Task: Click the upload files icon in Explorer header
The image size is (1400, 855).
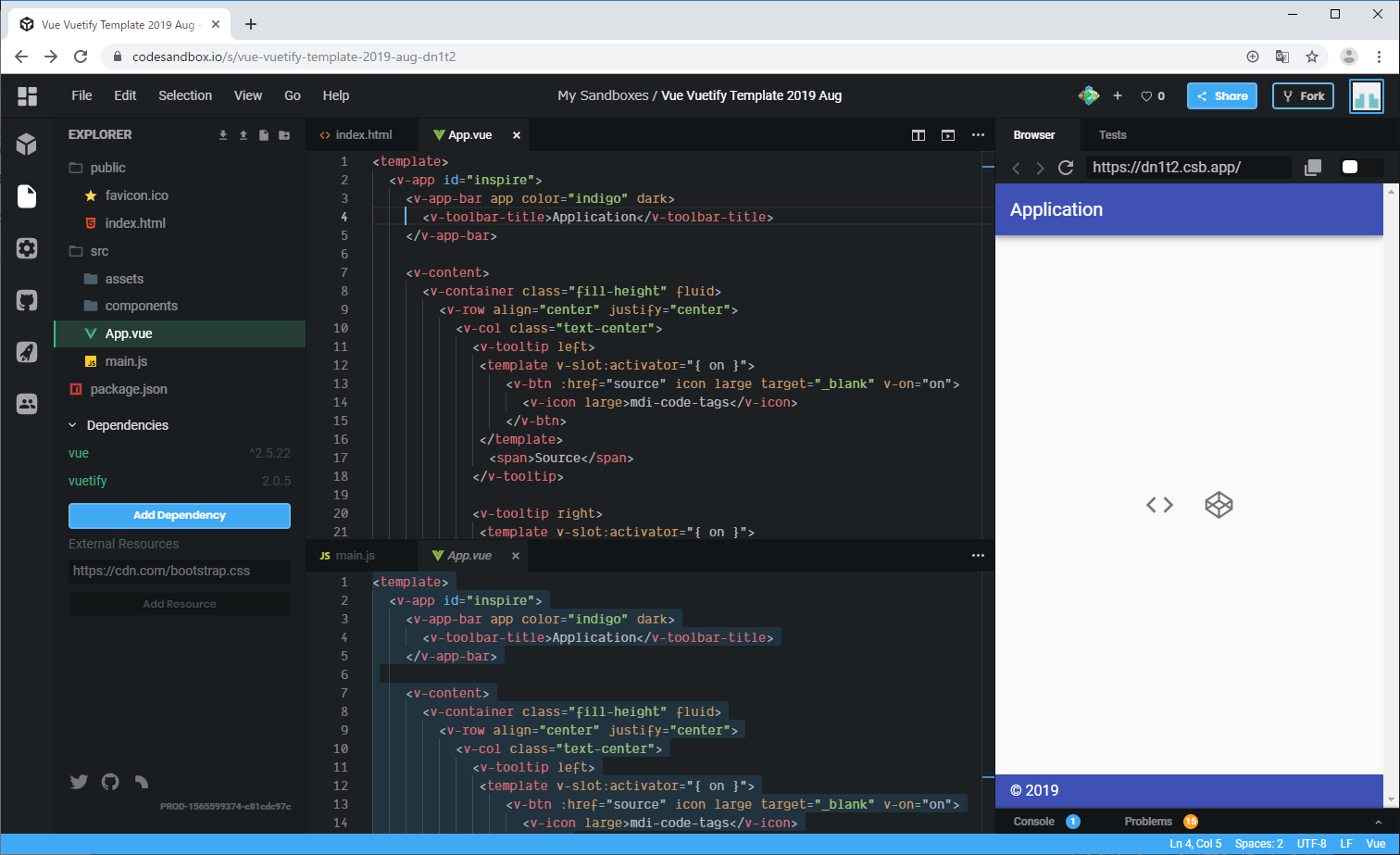Action: pyautogui.click(x=244, y=135)
